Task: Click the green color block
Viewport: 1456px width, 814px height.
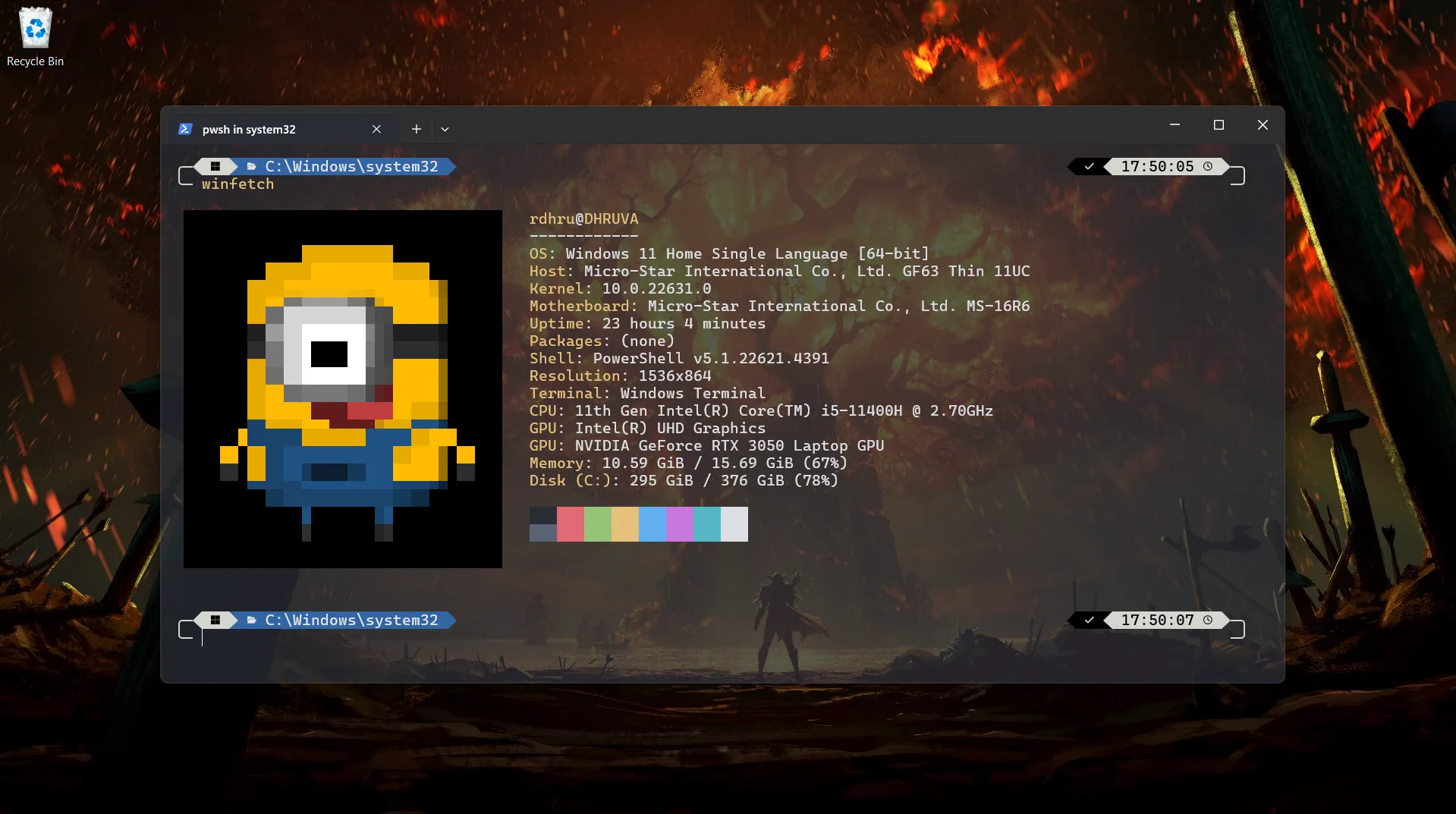Action: (x=598, y=524)
